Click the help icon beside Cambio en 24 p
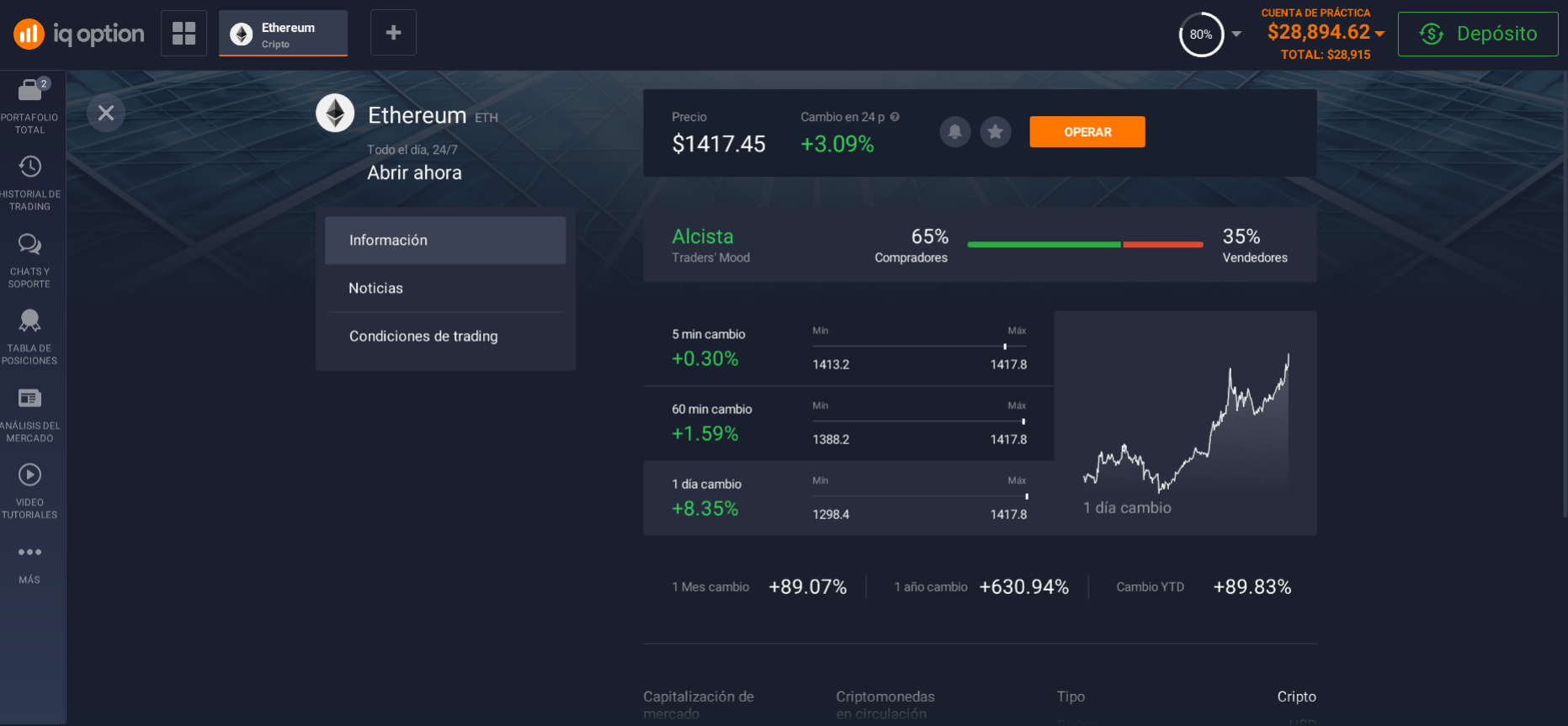The height and width of the screenshot is (726, 1568). pos(895,117)
